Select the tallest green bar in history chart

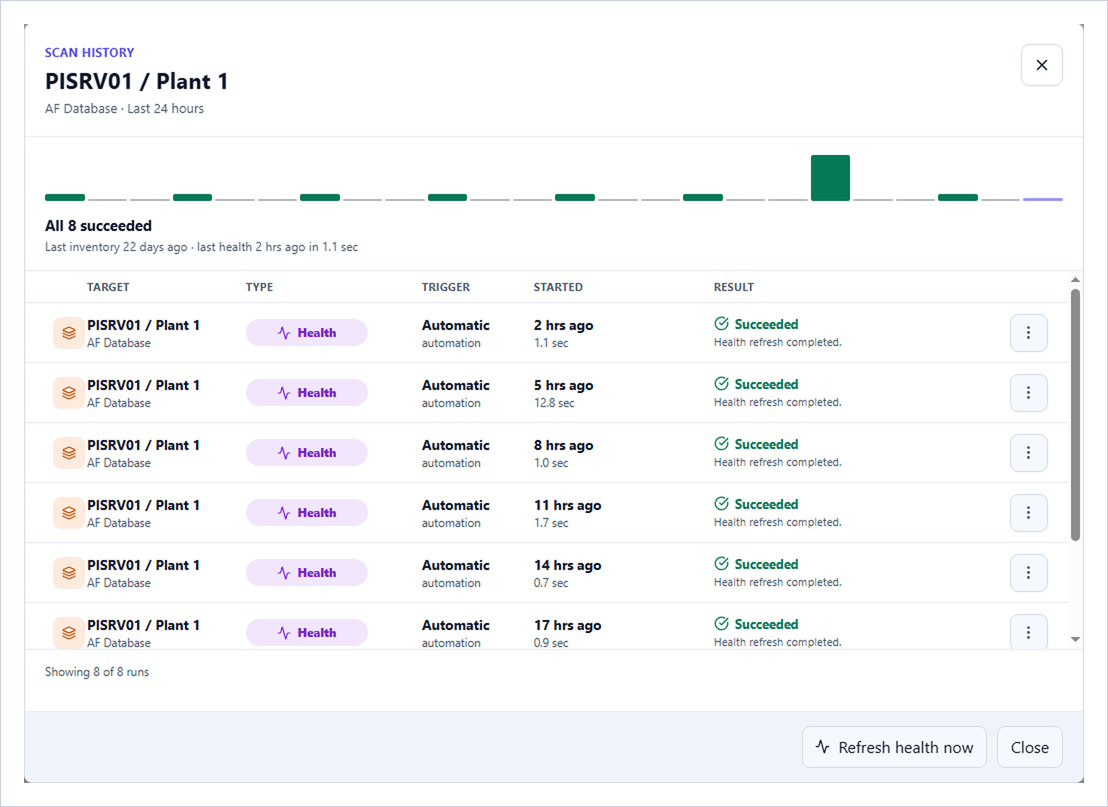[x=830, y=178]
